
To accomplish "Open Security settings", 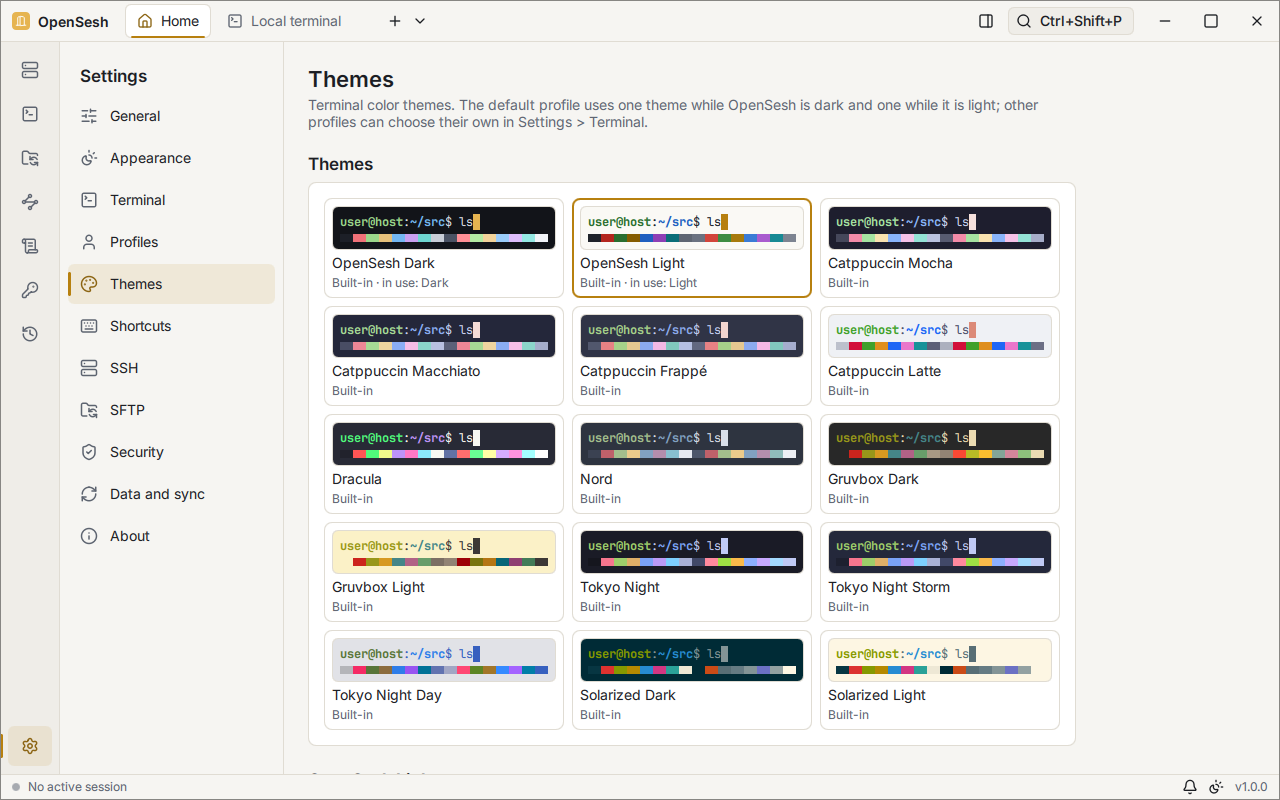I will (x=171, y=452).
